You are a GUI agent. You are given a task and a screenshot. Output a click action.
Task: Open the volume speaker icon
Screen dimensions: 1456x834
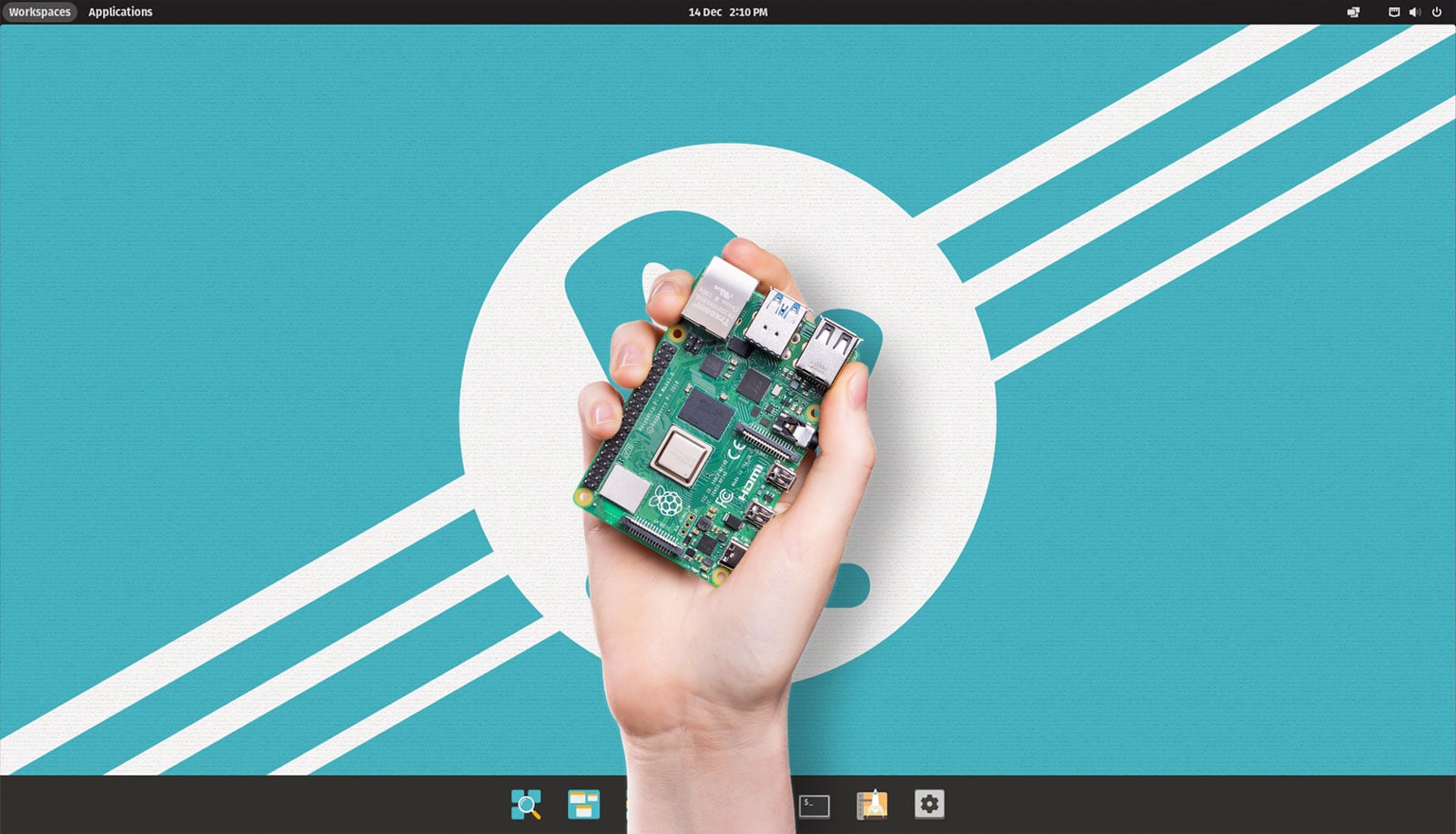[1415, 12]
